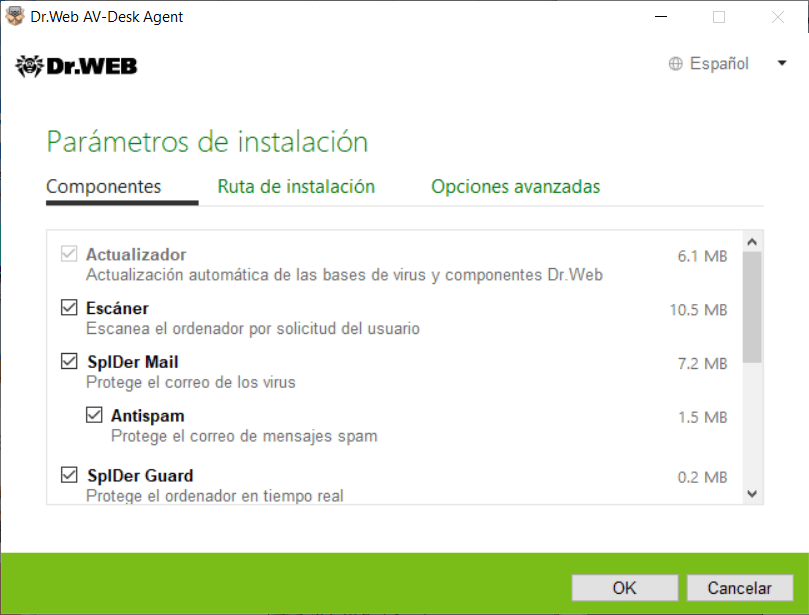Click the Dr.Web AV-Desk Agent title bar icon
Screen dimensions: 809x615
pos(15,17)
